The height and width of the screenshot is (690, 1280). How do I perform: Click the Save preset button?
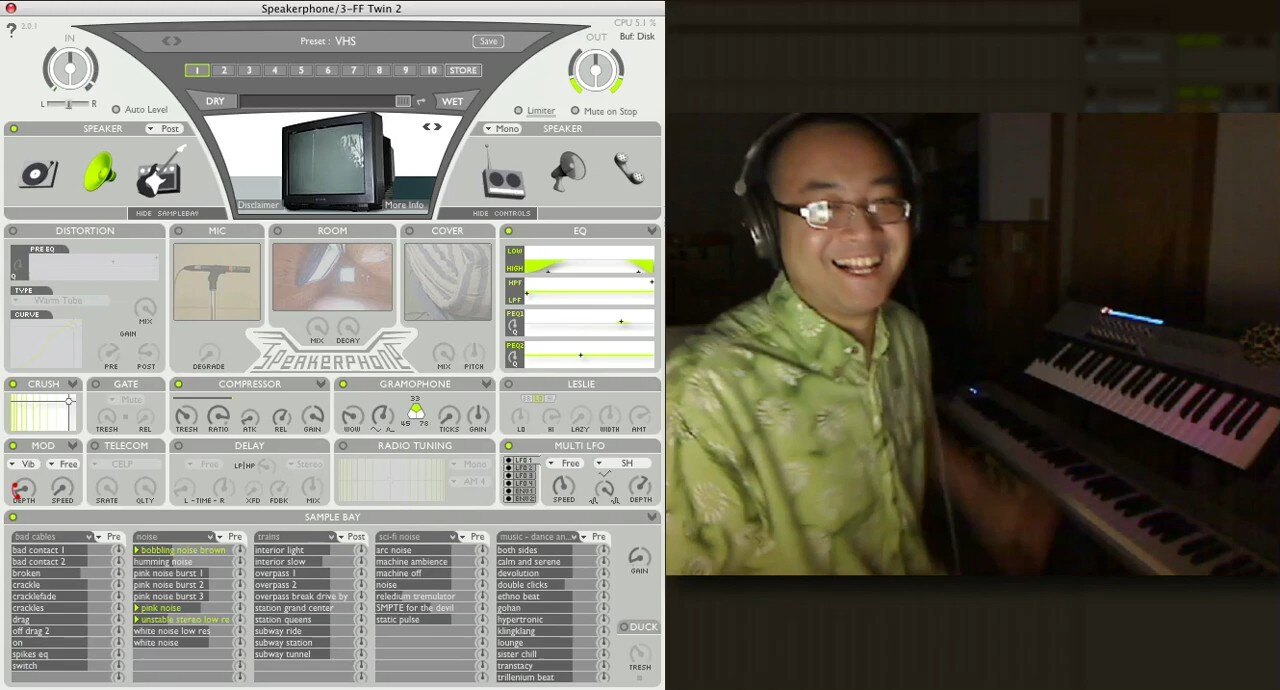pyautogui.click(x=488, y=41)
